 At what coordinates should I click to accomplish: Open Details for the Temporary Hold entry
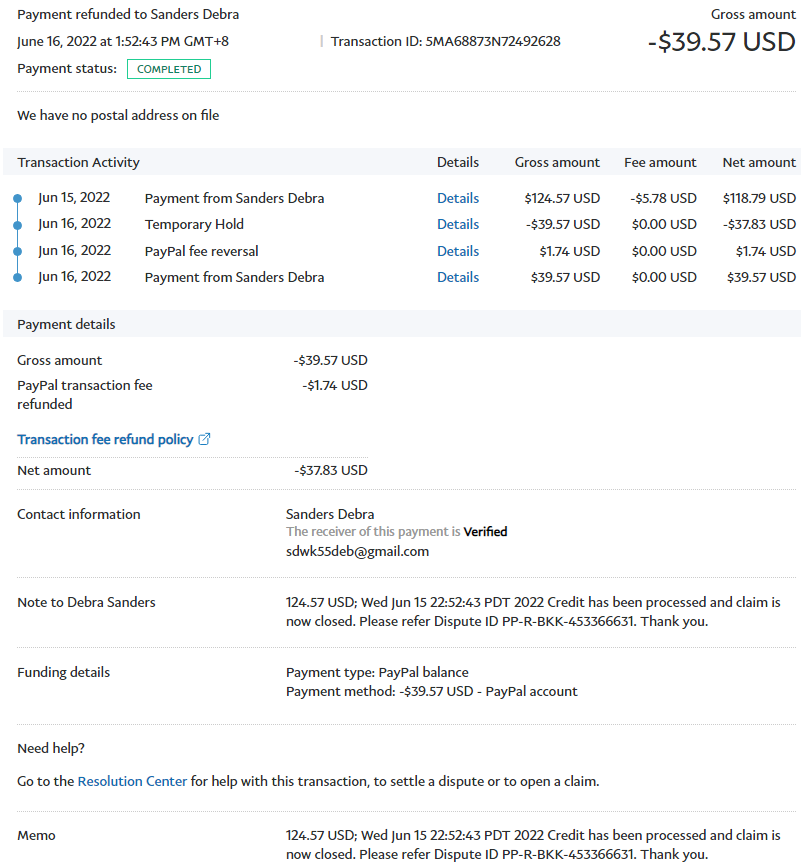[x=458, y=224]
